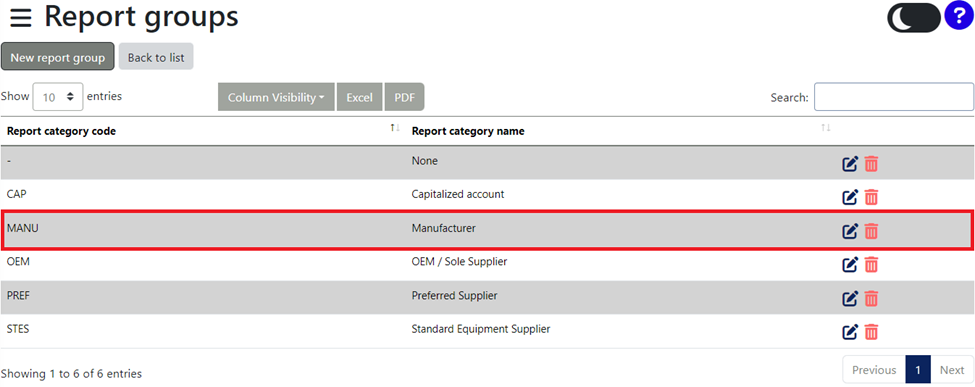Select the OEM code cell
This screenshot has width=975, height=387.
click(x=18, y=262)
